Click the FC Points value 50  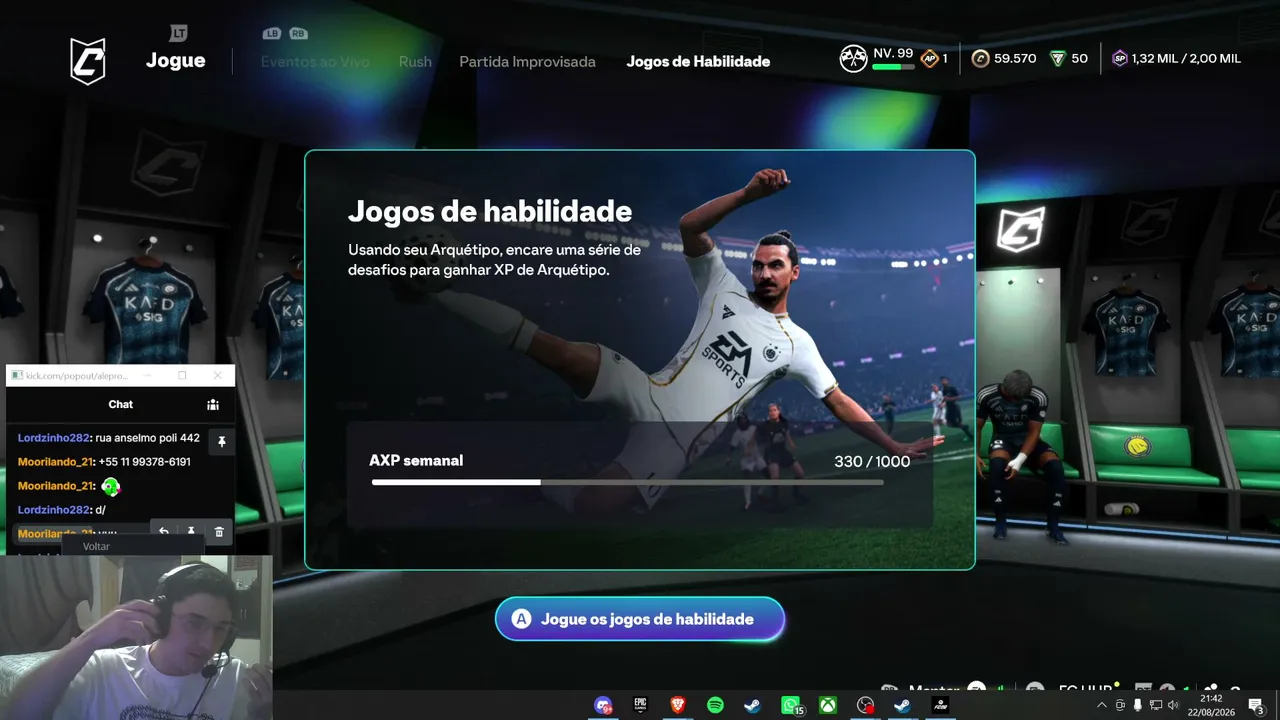pyautogui.click(x=1080, y=59)
